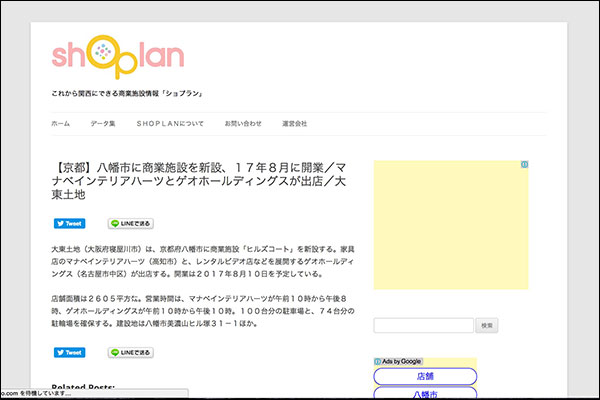Viewport: 600px width, 400px height.
Task: Click the AdChoices icon on the yellow ad
Action: 524,165
